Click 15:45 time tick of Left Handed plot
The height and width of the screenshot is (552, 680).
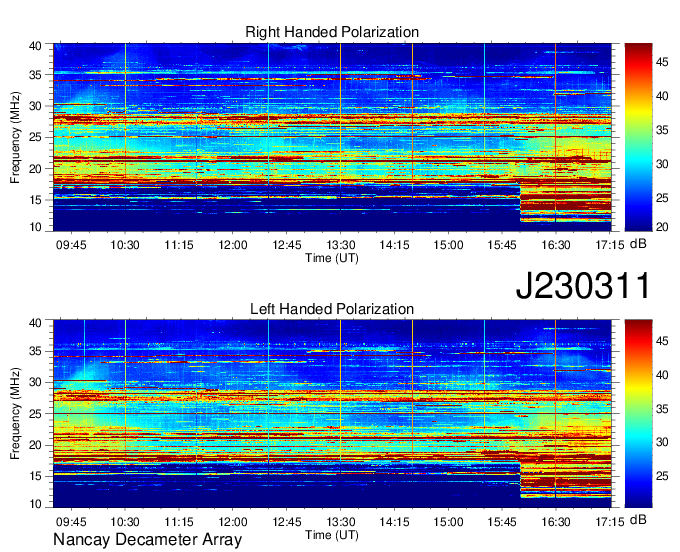[x=502, y=521]
